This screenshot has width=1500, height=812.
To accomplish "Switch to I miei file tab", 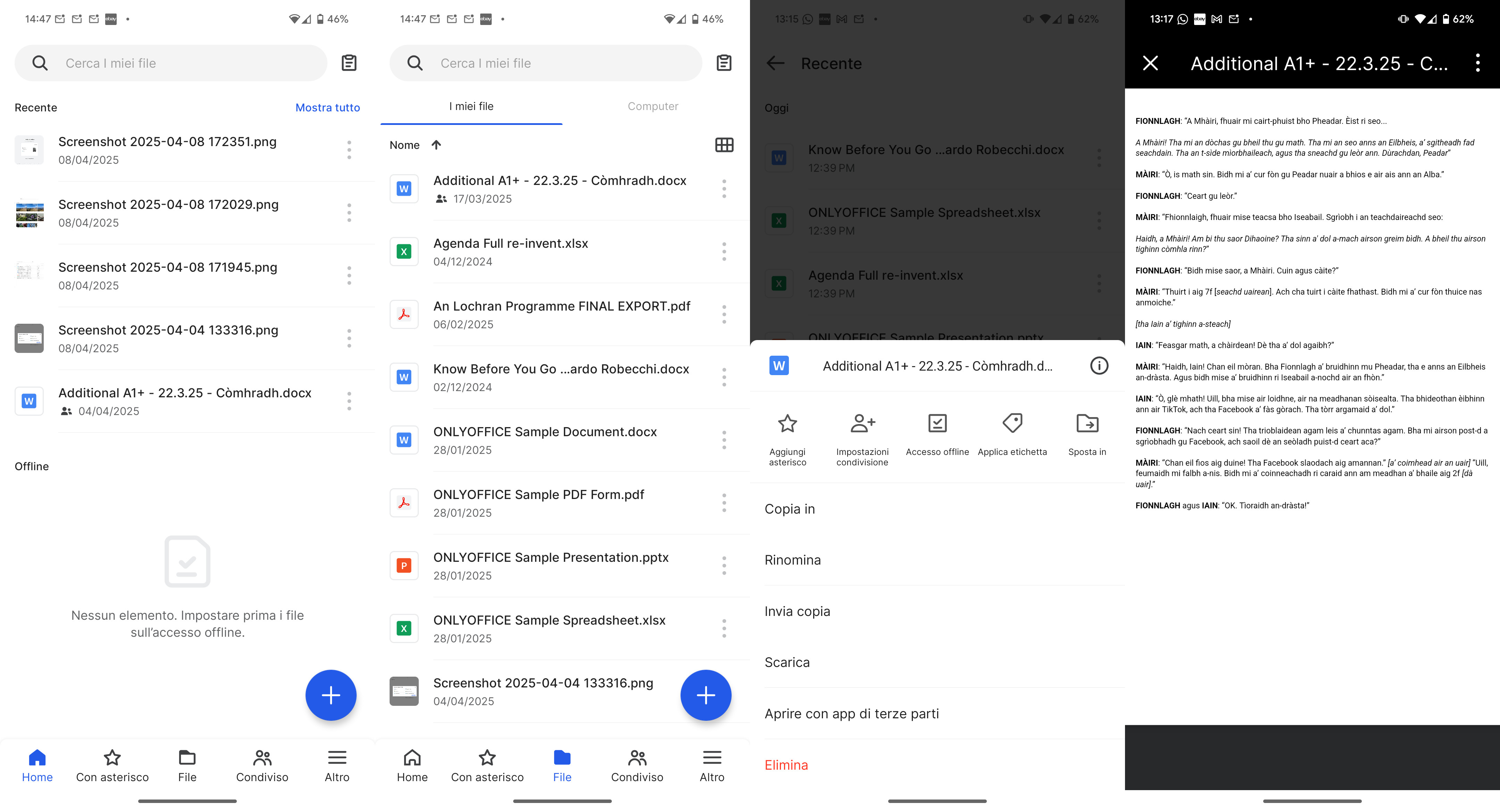I will (471, 107).
